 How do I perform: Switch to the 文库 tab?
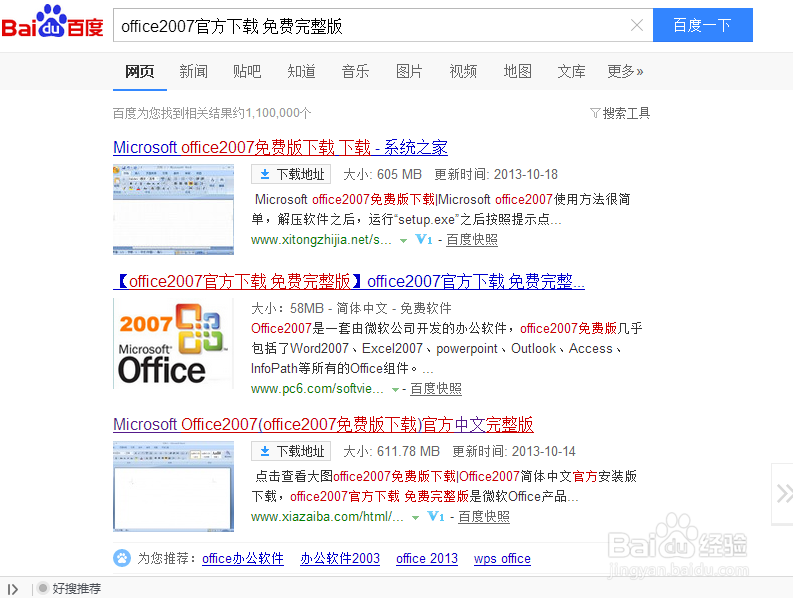571,71
